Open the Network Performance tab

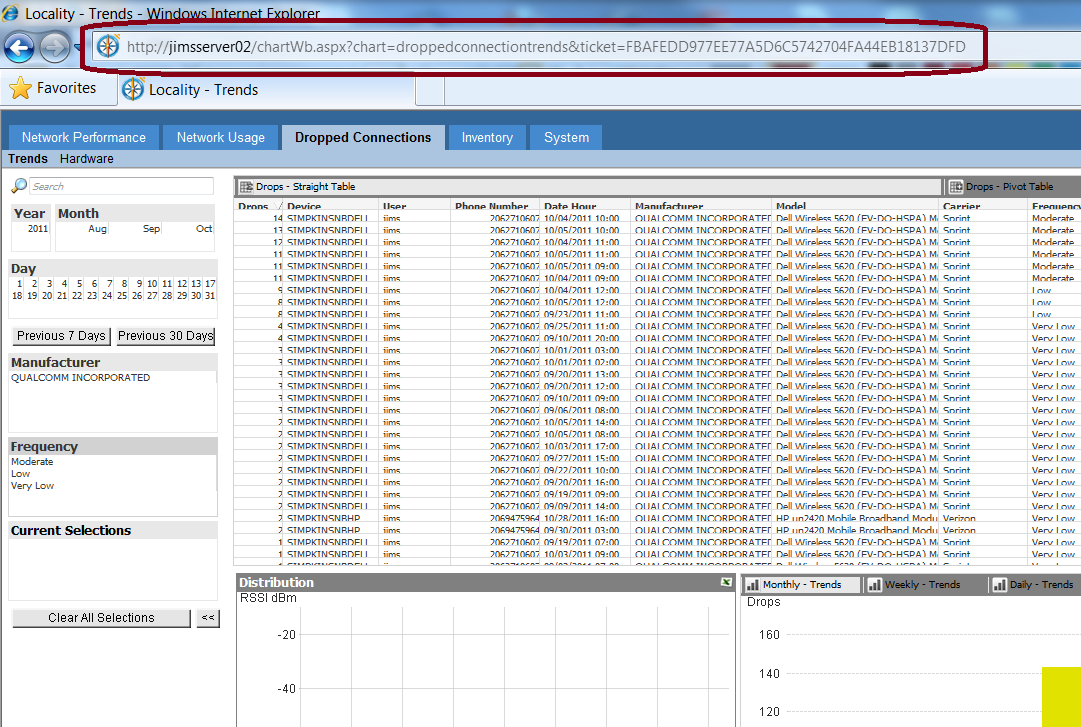[x=83, y=137]
